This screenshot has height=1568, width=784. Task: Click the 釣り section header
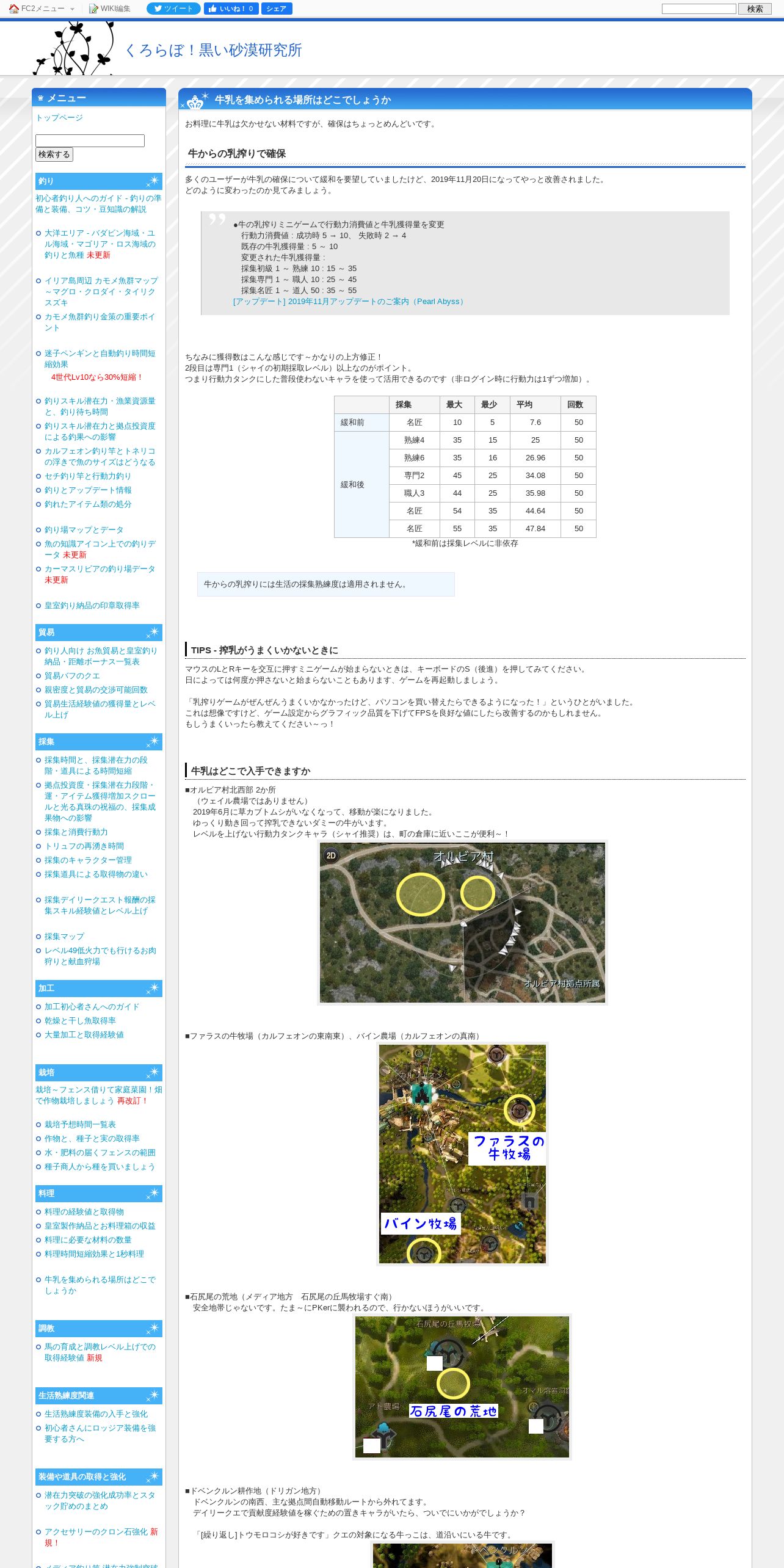[x=99, y=181]
